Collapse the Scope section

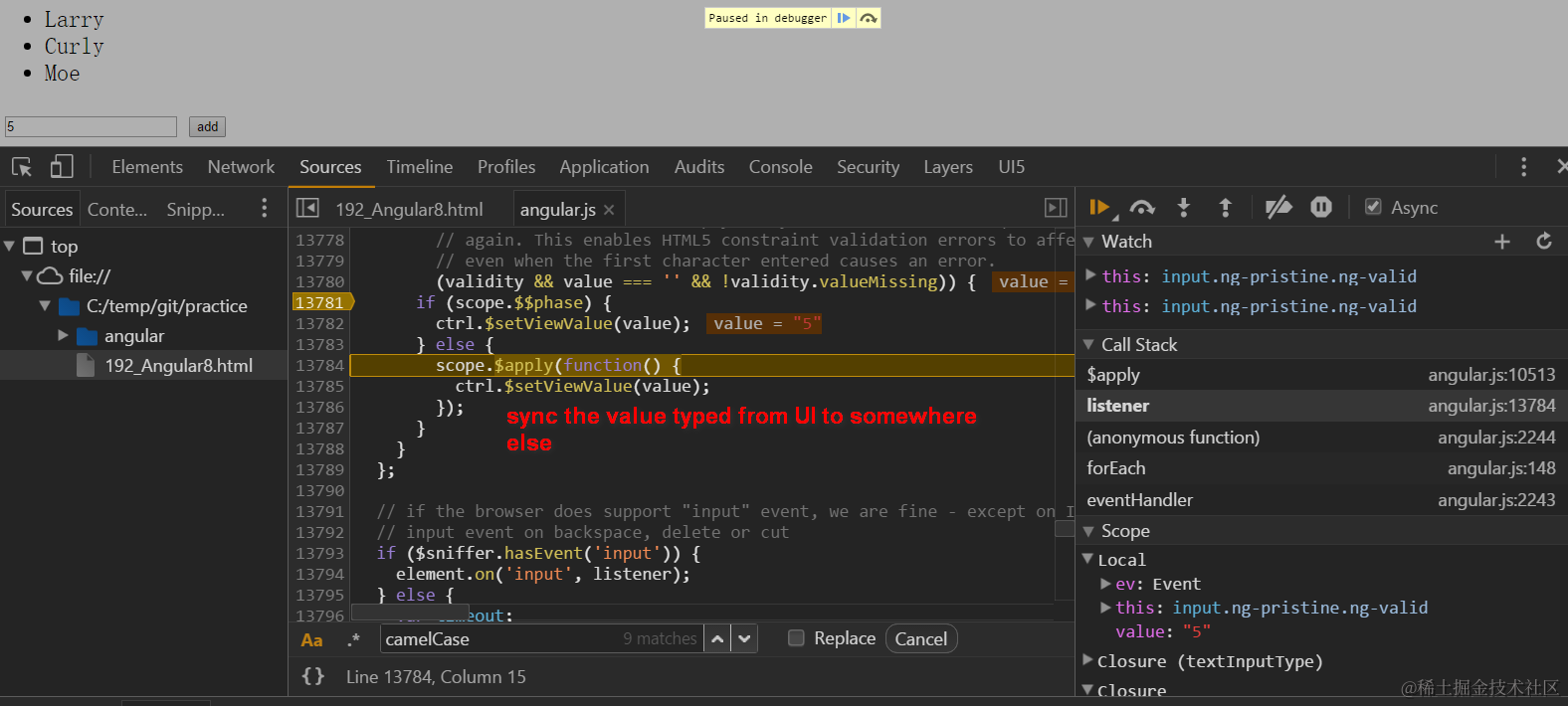(x=1088, y=531)
